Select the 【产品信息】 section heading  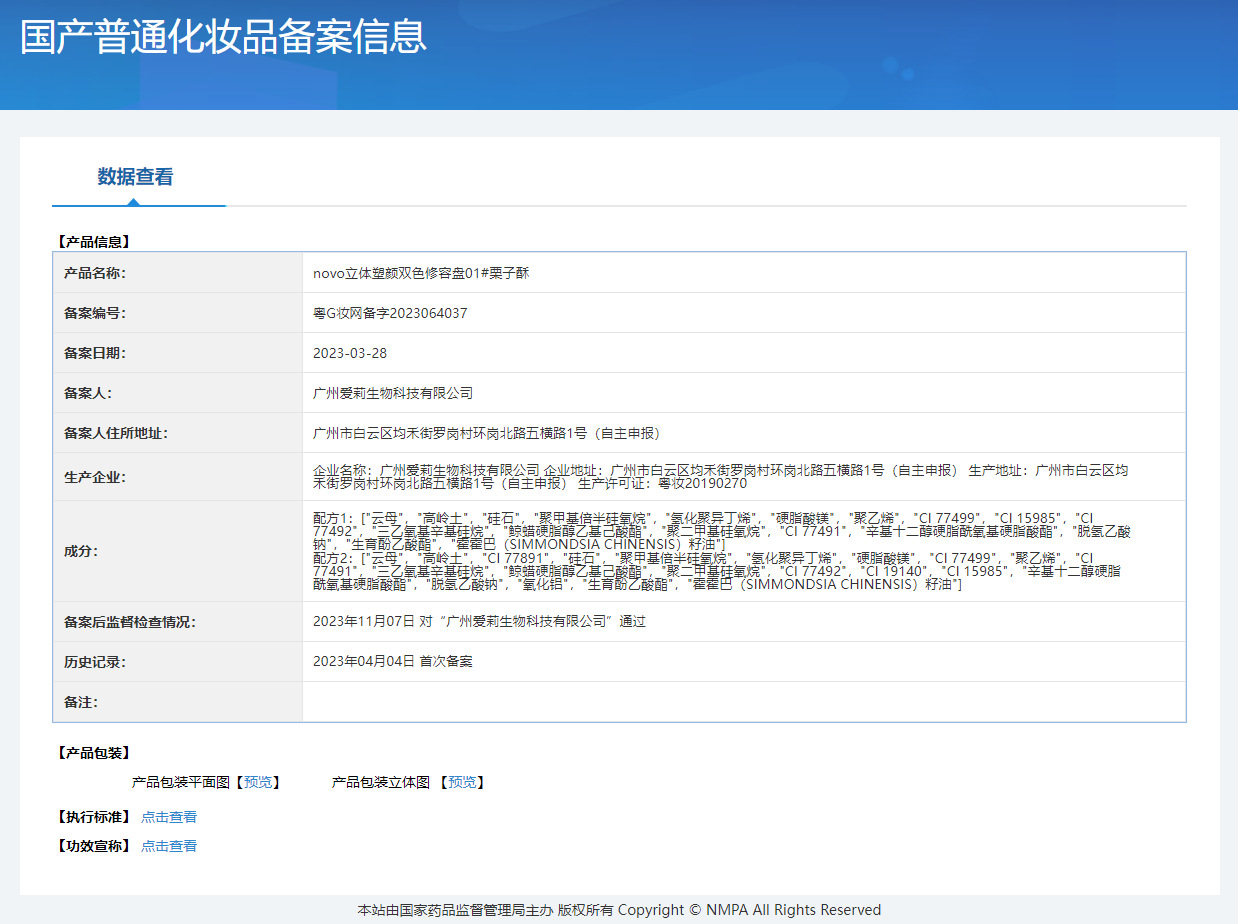tap(94, 242)
